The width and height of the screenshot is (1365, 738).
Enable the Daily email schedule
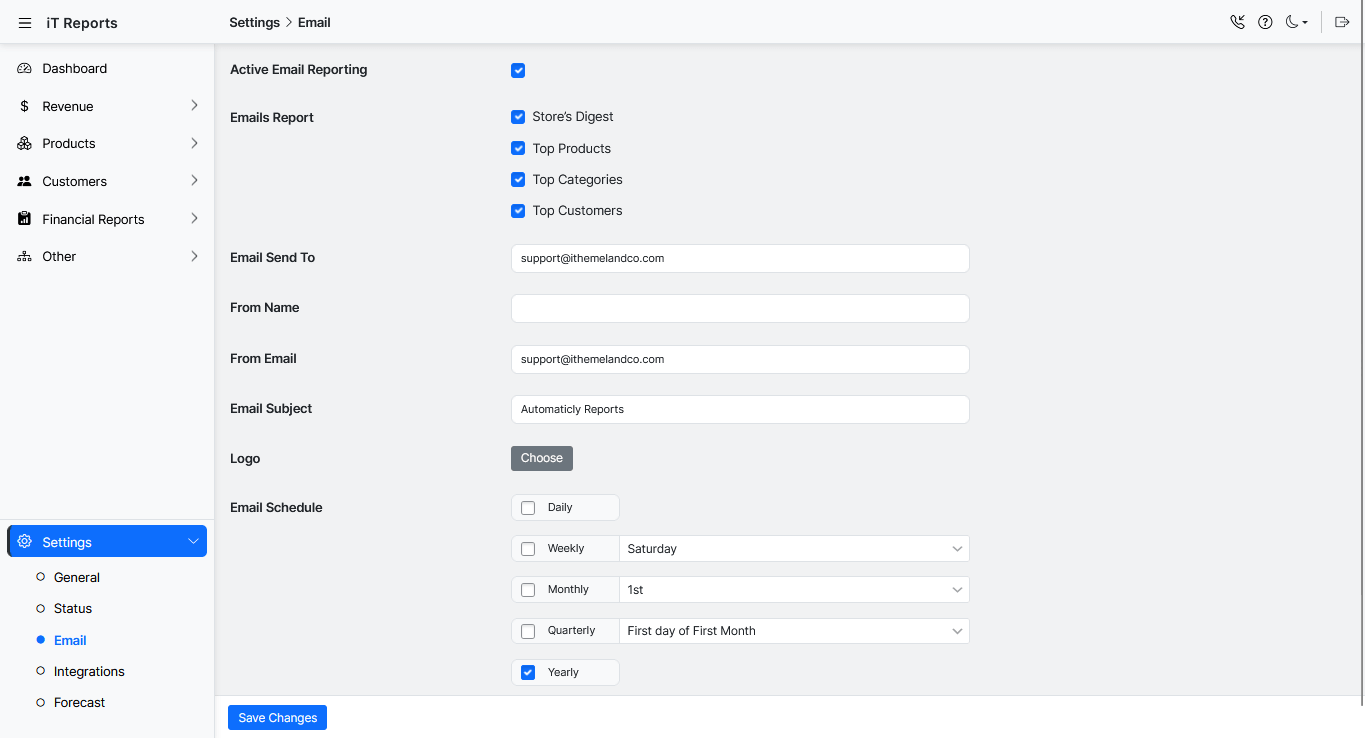[x=528, y=508]
